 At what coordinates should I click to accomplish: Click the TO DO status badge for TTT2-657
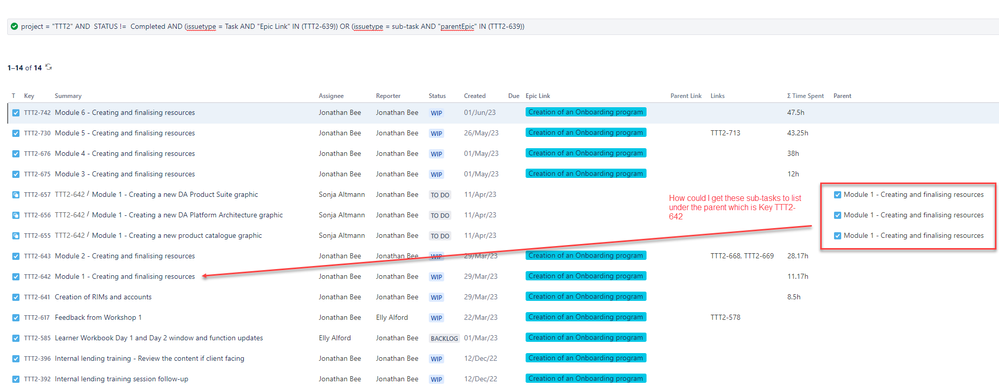(x=440, y=195)
